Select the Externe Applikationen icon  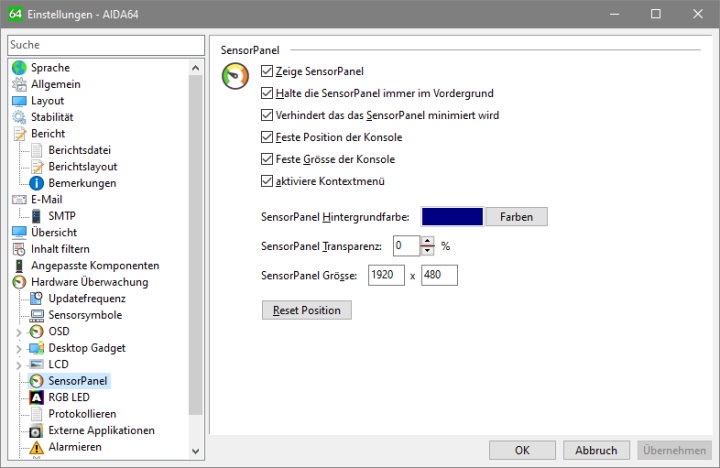pos(37,430)
